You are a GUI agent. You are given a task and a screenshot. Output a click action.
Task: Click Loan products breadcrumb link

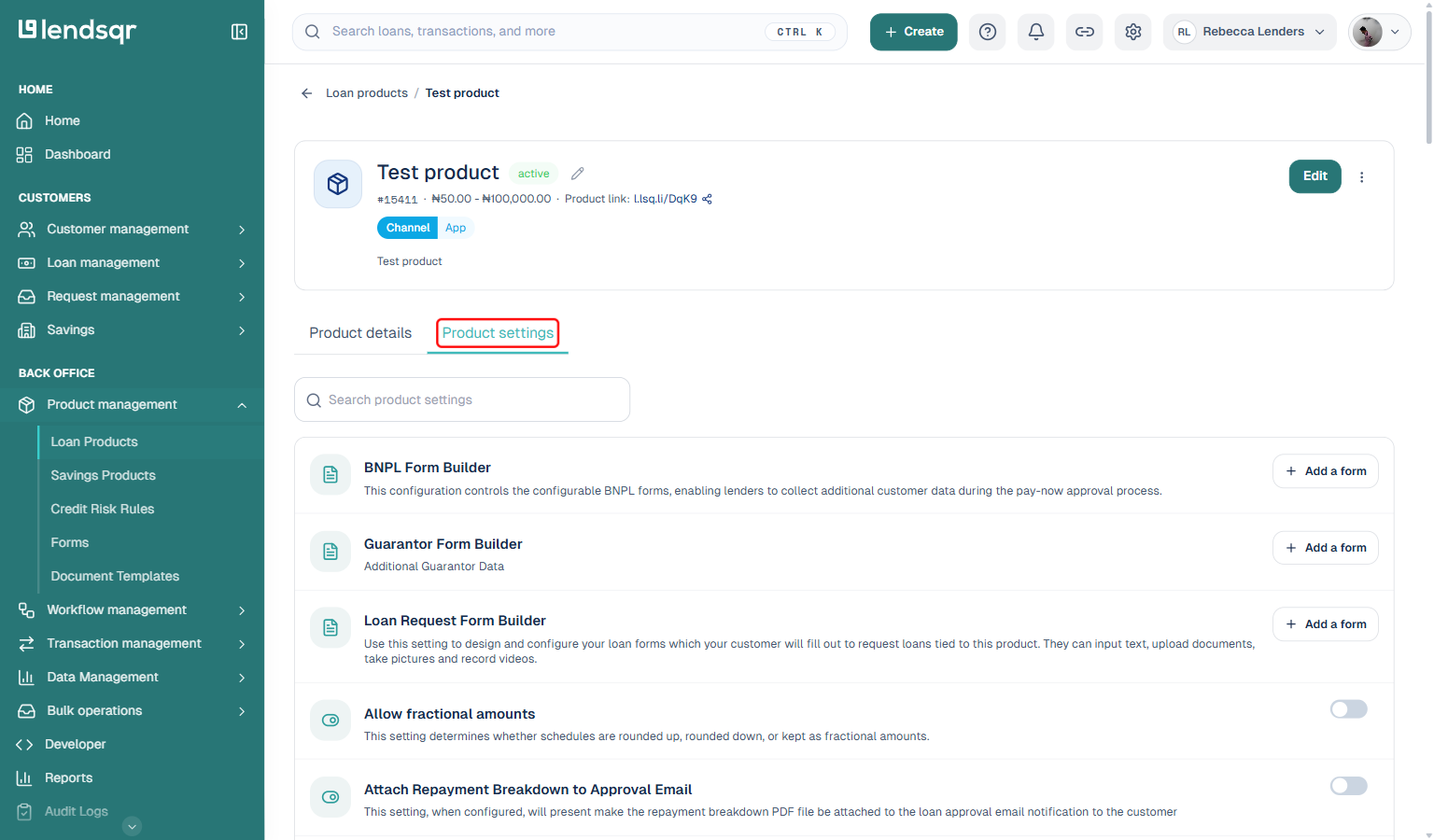point(367,93)
